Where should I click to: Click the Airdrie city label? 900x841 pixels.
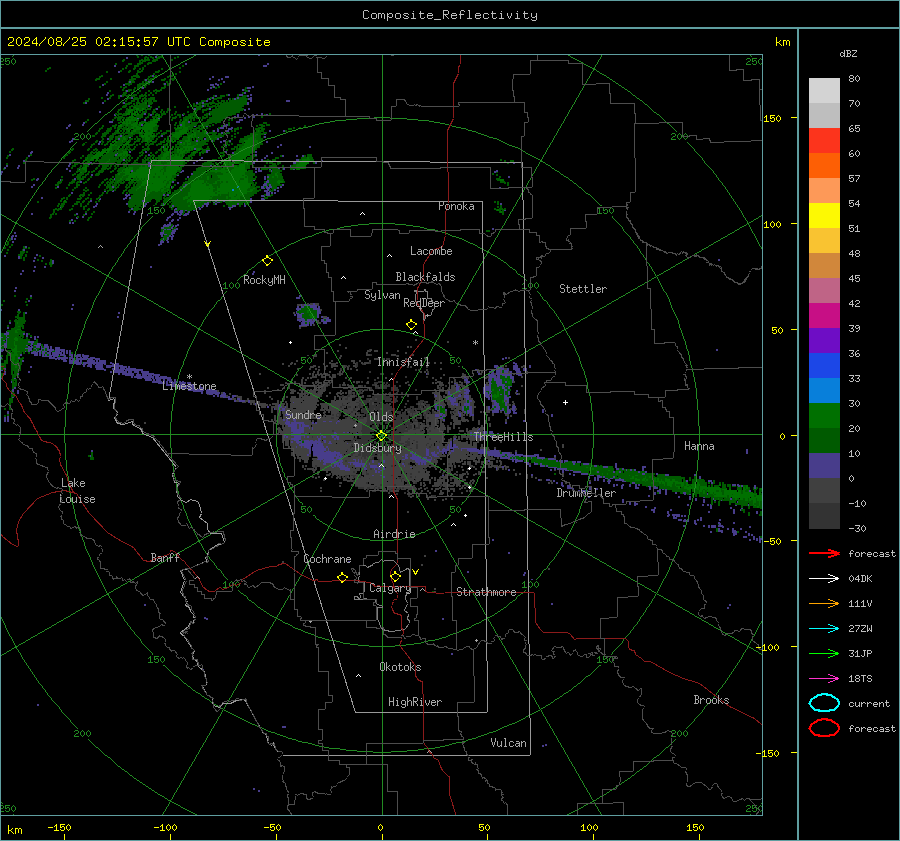coord(394,534)
